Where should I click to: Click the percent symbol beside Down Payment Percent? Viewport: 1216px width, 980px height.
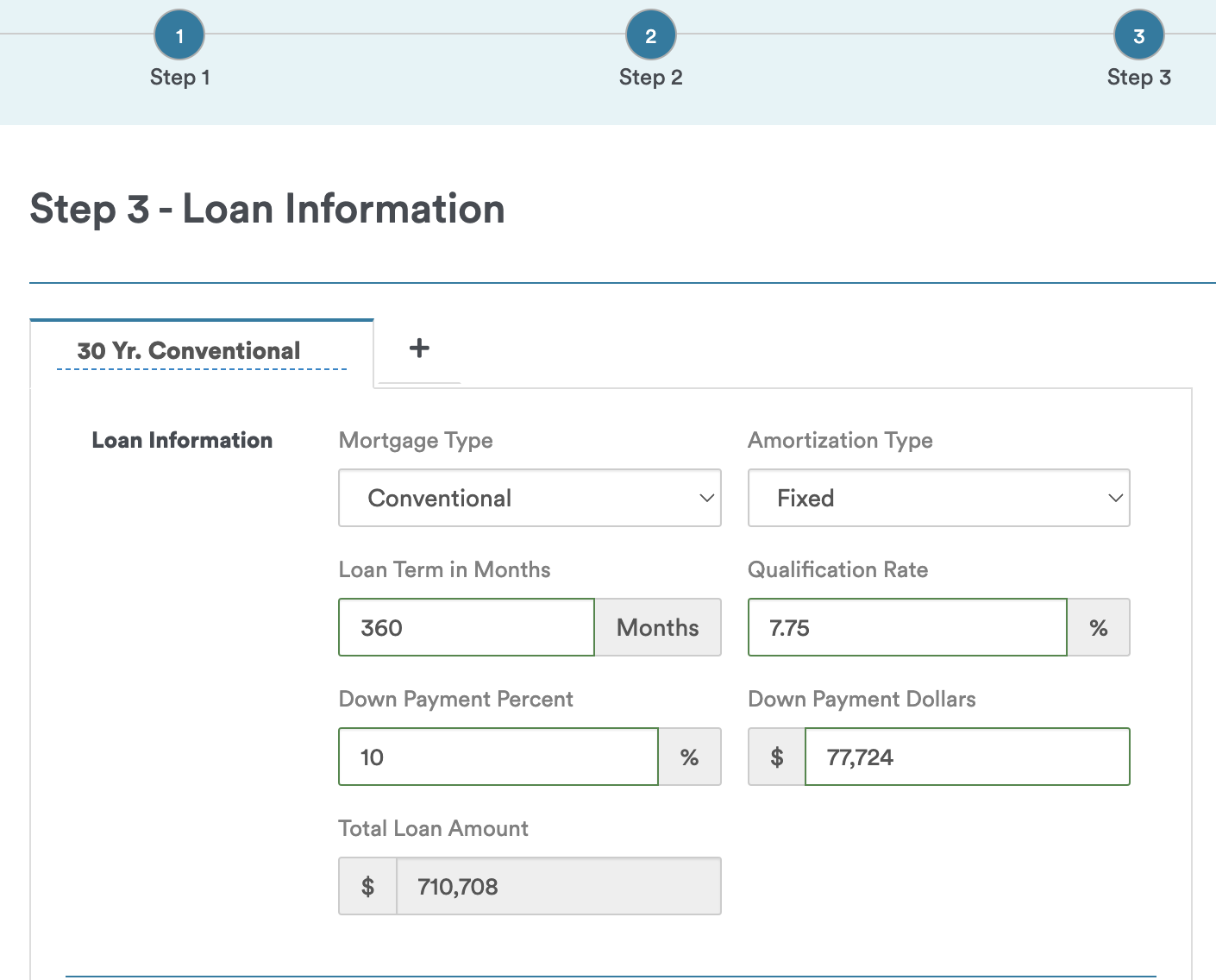coord(689,757)
